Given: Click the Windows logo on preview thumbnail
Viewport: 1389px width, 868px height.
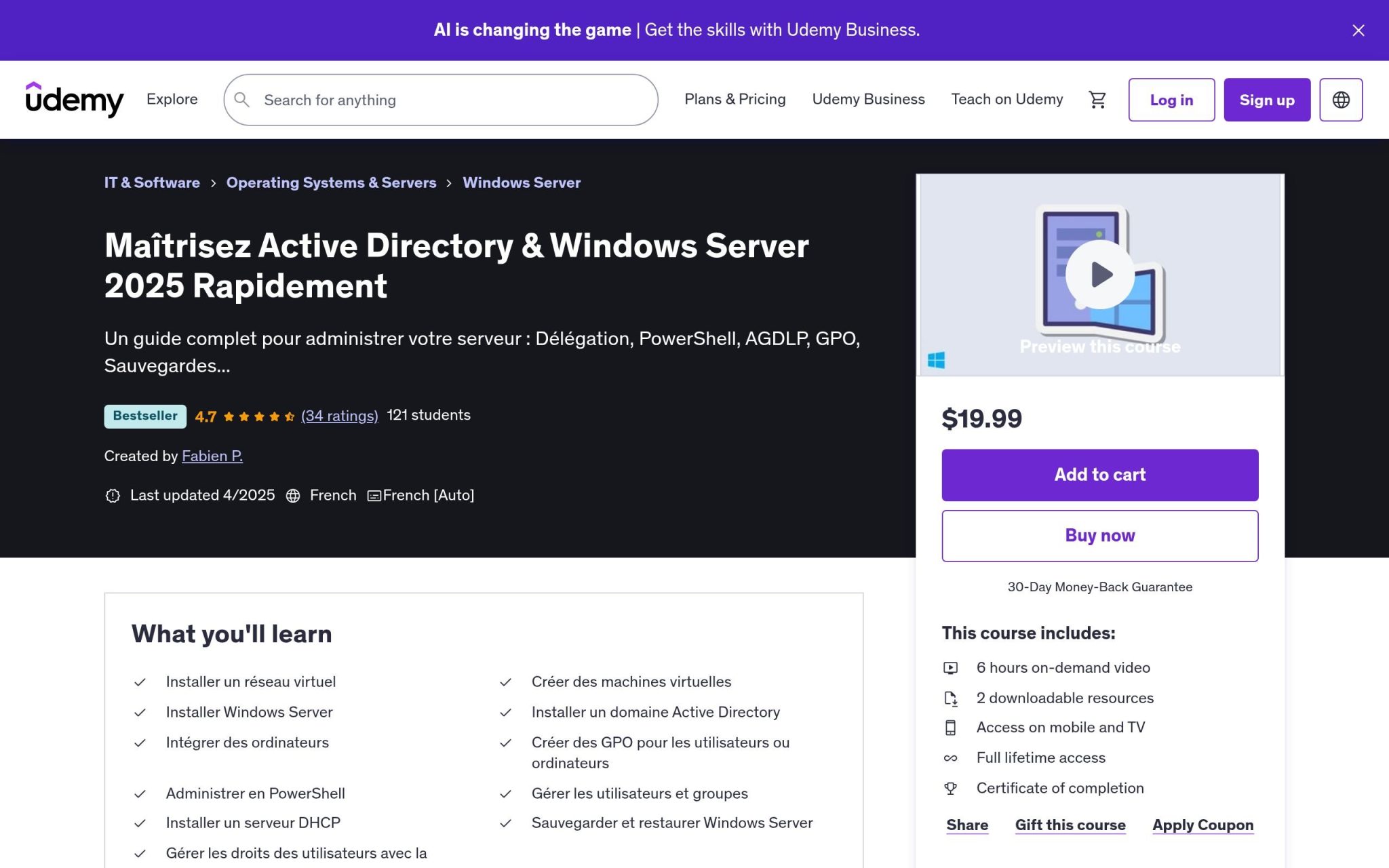Looking at the screenshot, I should tap(936, 359).
